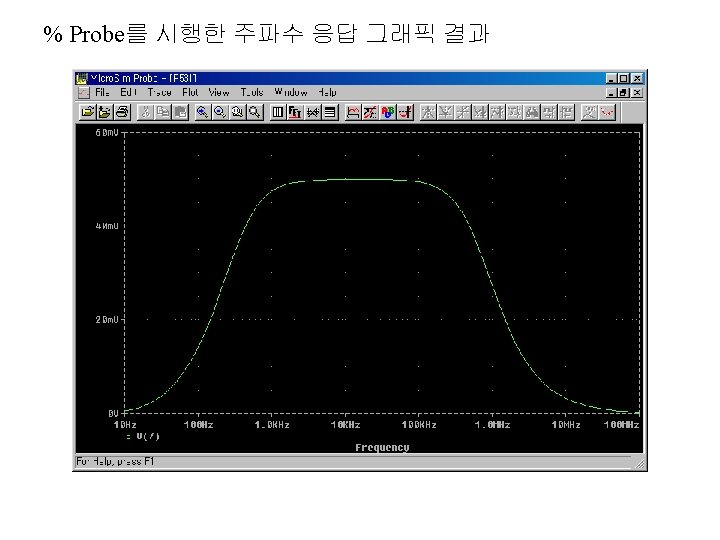Click the 1.0MHz x-axis label
The width and height of the screenshot is (720, 540).
pos(492,425)
